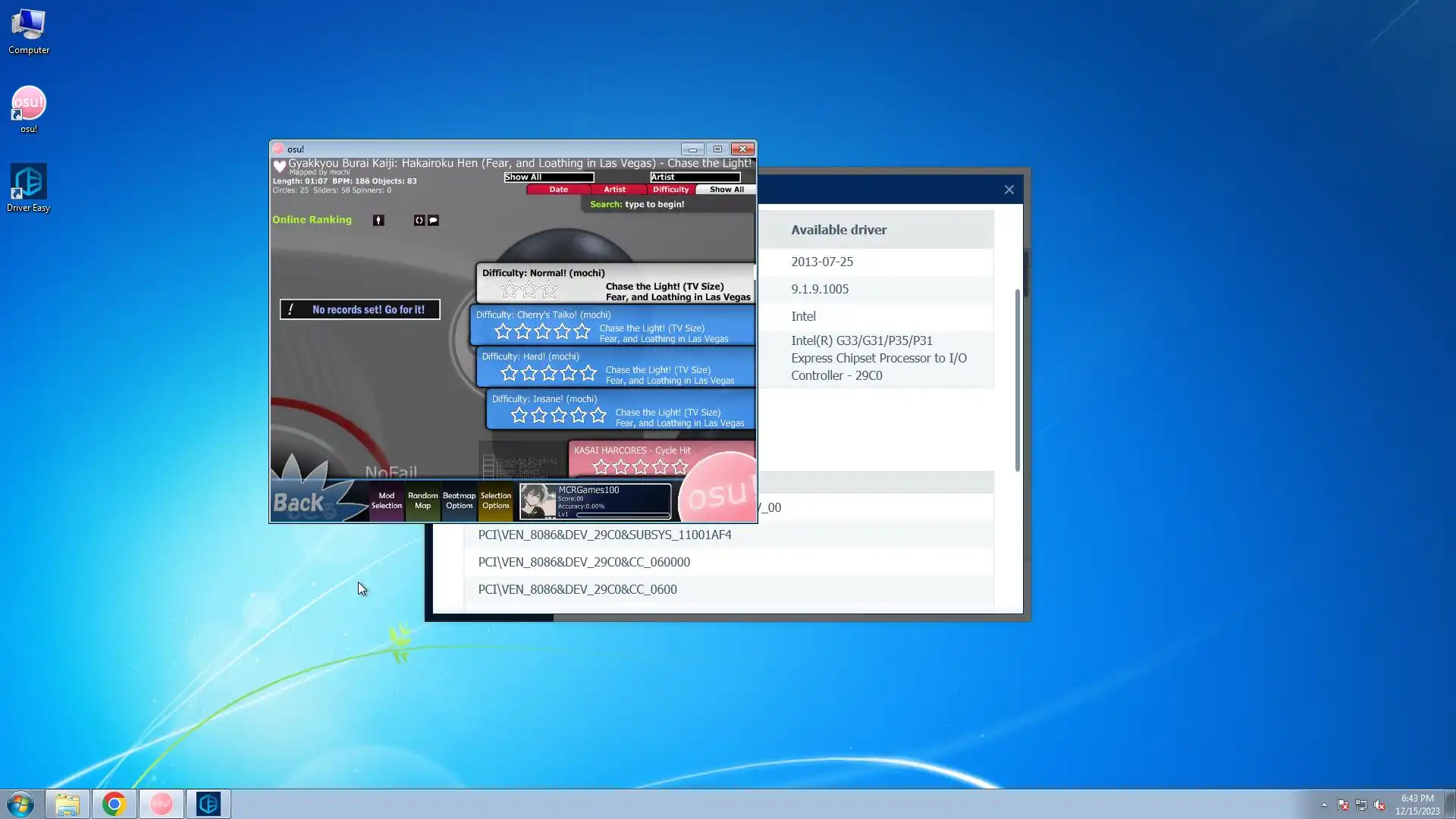This screenshot has width=1456, height=819.
Task: Click Chrome icon in taskbar
Action: click(114, 804)
